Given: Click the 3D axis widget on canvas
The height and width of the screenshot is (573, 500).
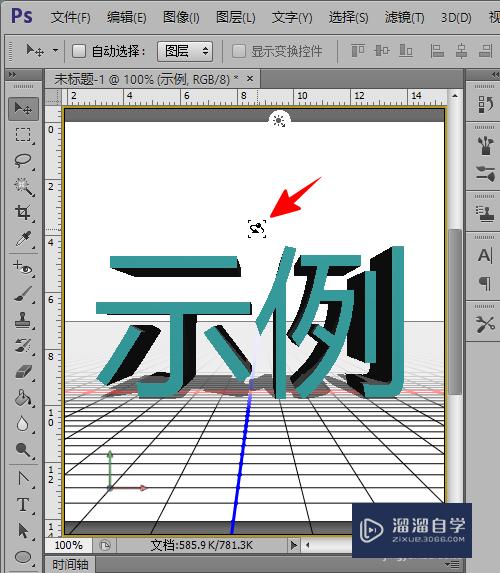Looking at the screenshot, I should (x=126, y=472).
